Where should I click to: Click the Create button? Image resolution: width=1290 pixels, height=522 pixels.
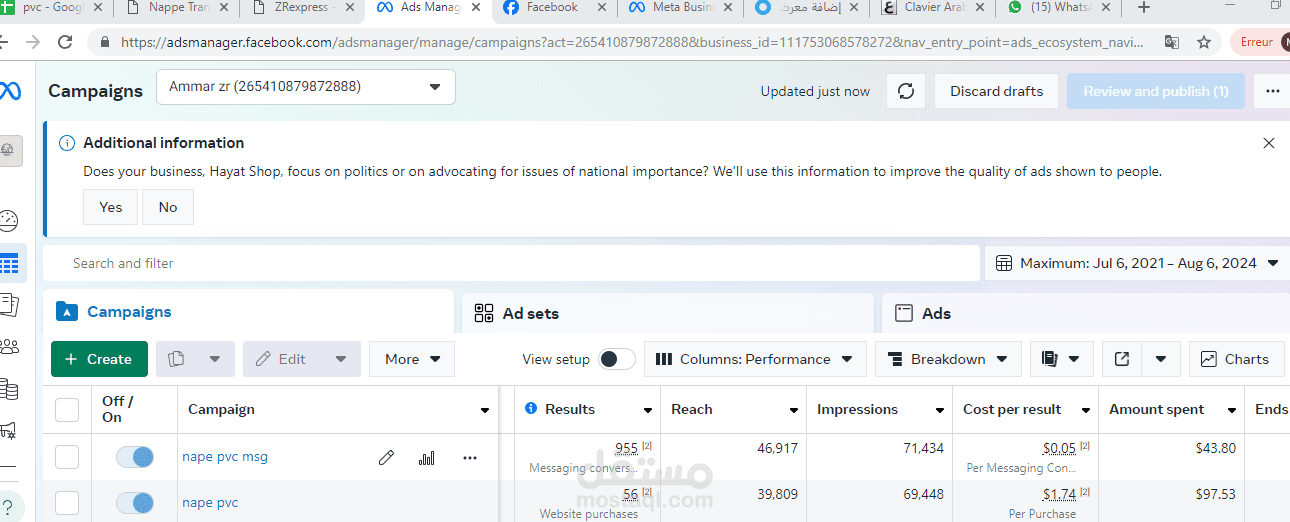click(x=99, y=359)
